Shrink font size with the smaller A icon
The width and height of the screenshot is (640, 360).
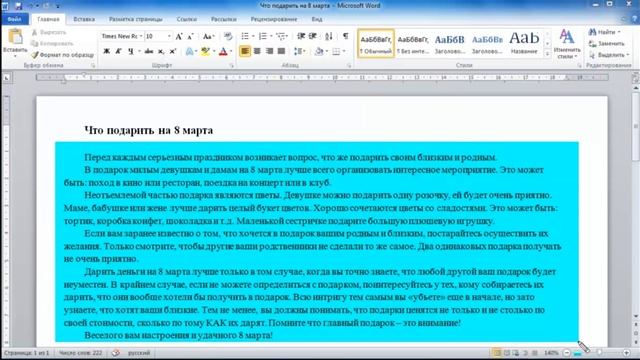click(190, 36)
